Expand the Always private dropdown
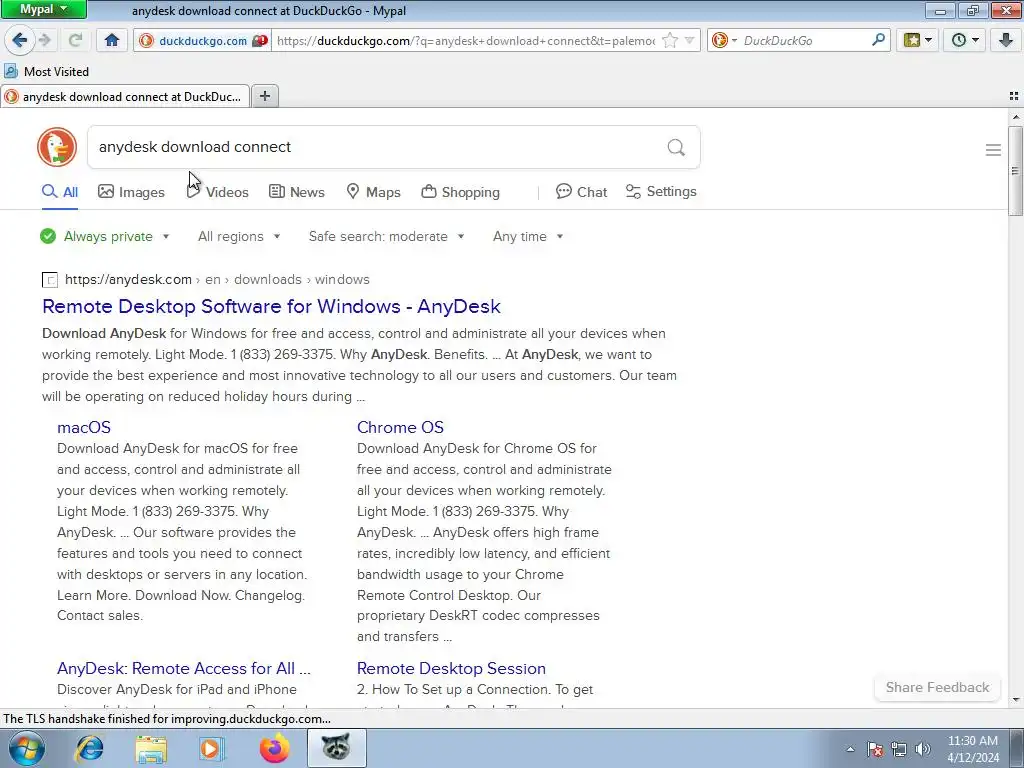Image resolution: width=1024 pixels, height=768 pixels. (104, 236)
